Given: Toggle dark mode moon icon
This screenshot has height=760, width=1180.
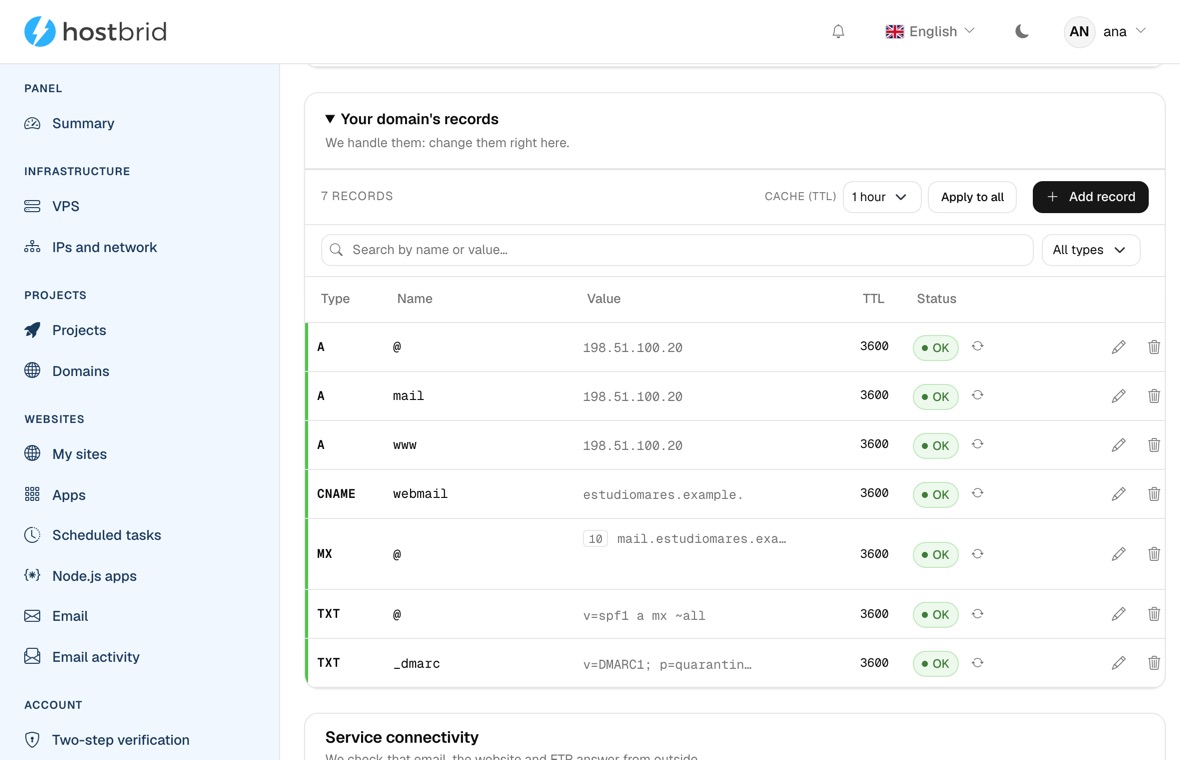Looking at the screenshot, I should pos(1021,32).
